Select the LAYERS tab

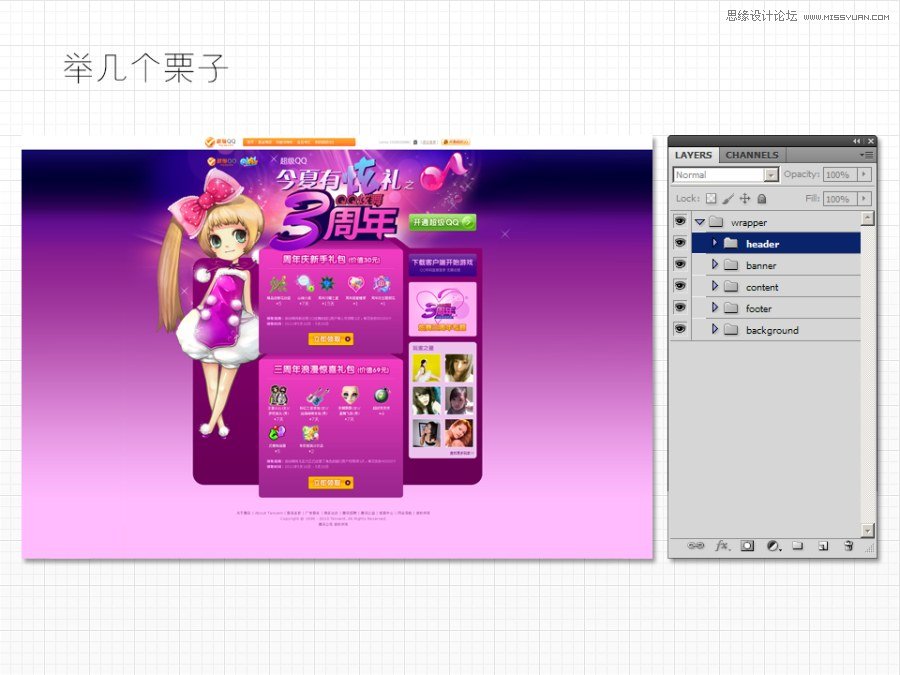(x=693, y=155)
